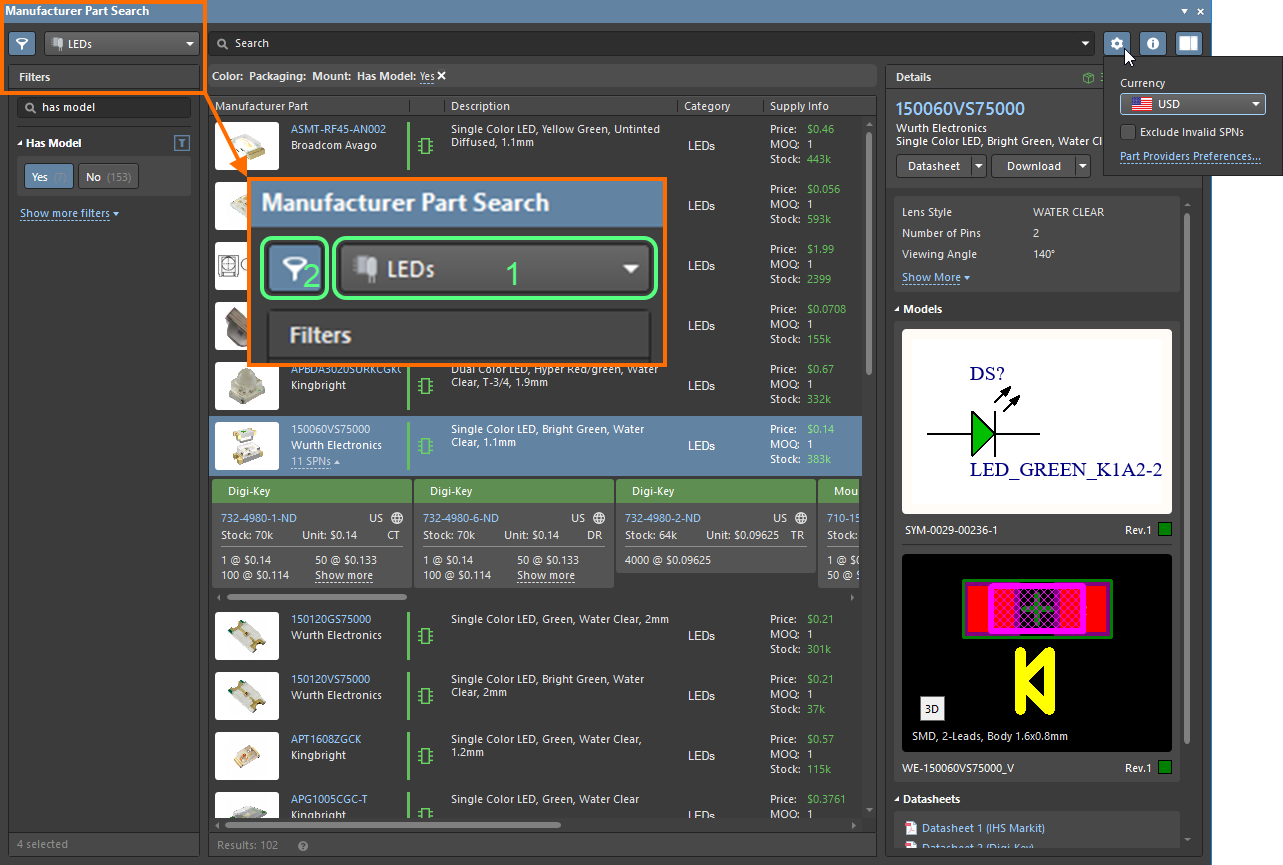Click the globe icon for 732-4980-1-ND
The height and width of the screenshot is (865, 1283).
click(397, 518)
